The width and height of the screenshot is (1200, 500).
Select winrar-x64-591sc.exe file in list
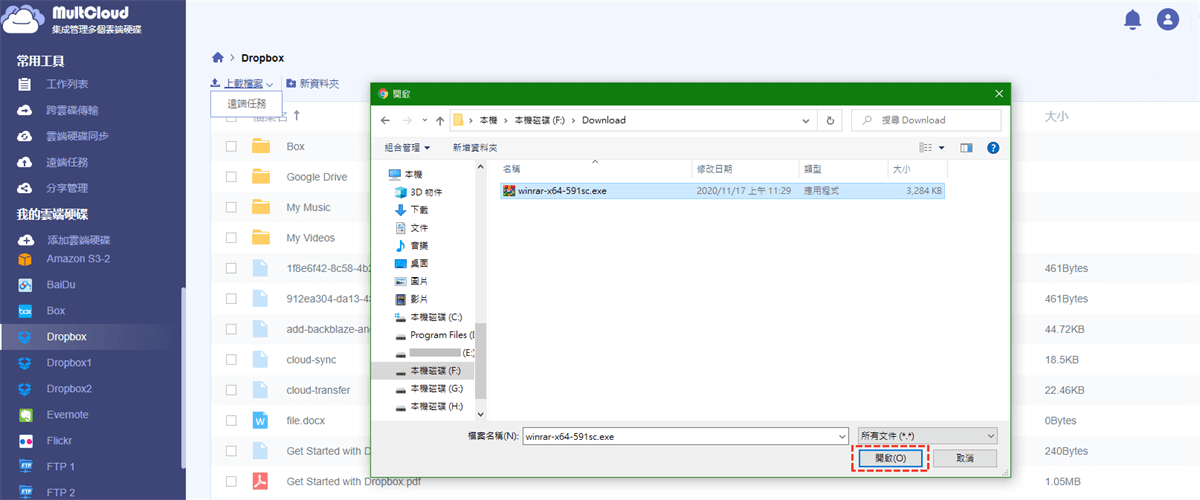[x=722, y=190]
